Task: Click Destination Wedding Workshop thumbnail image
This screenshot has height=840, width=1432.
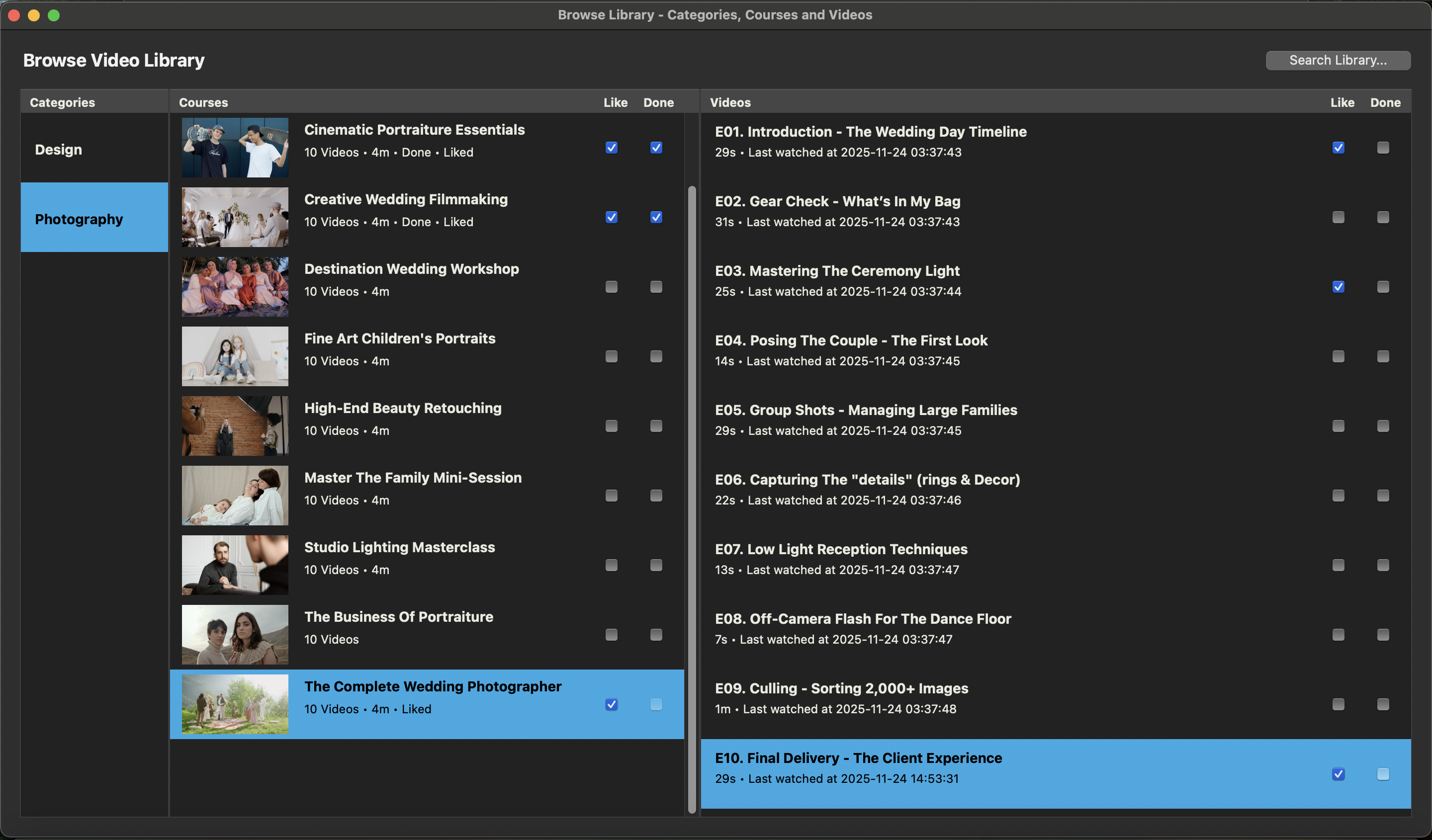Action: [x=235, y=287]
